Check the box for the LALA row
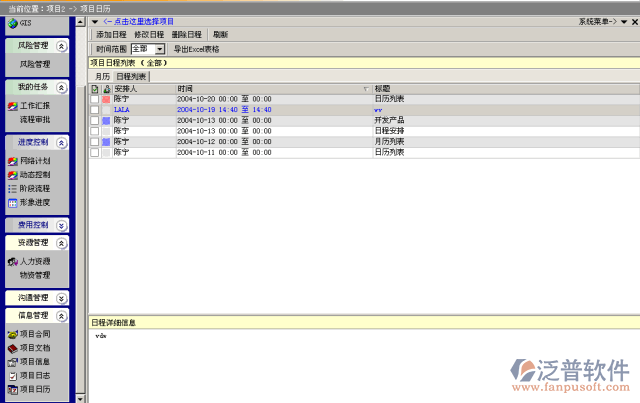 [x=95, y=109]
